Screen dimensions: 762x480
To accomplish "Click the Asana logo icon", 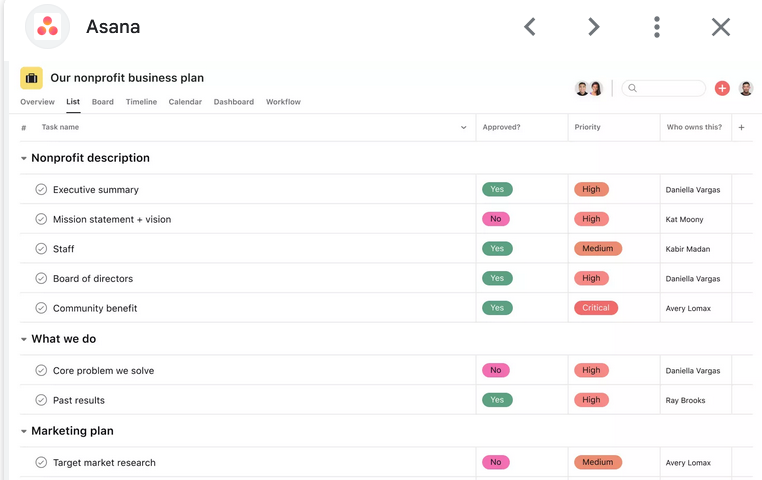I will click(x=47, y=27).
